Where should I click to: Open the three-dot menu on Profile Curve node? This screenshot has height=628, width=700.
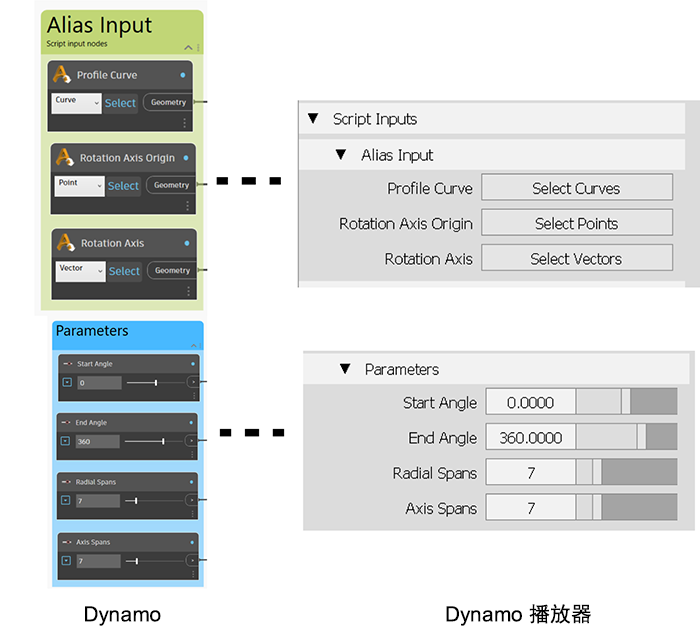point(184,123)
